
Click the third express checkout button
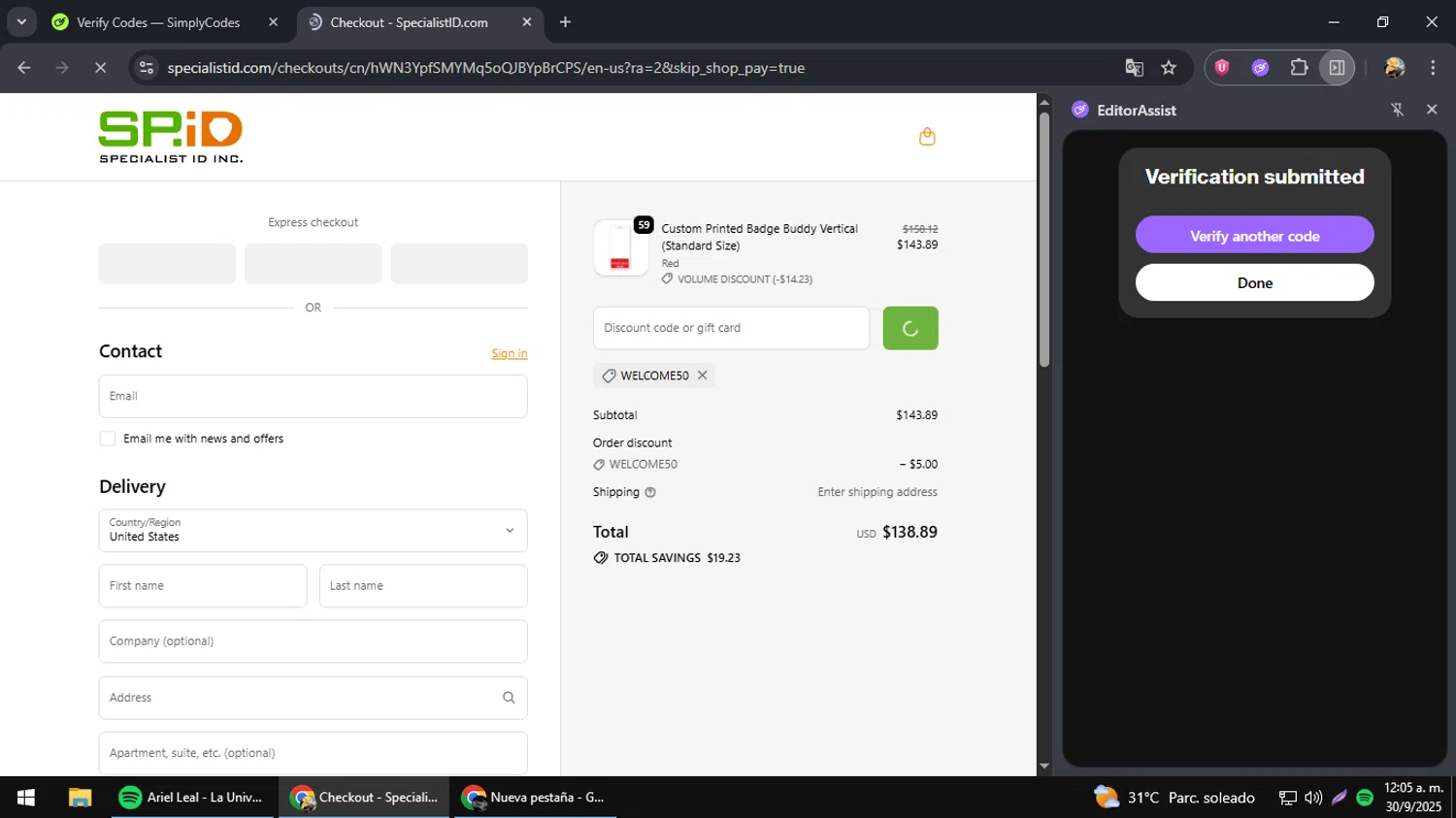(x=459, y=264)
